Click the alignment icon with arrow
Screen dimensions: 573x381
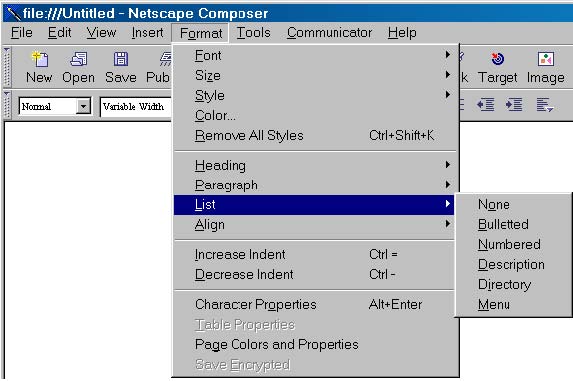pyautogui.click(x=545, y=105)
